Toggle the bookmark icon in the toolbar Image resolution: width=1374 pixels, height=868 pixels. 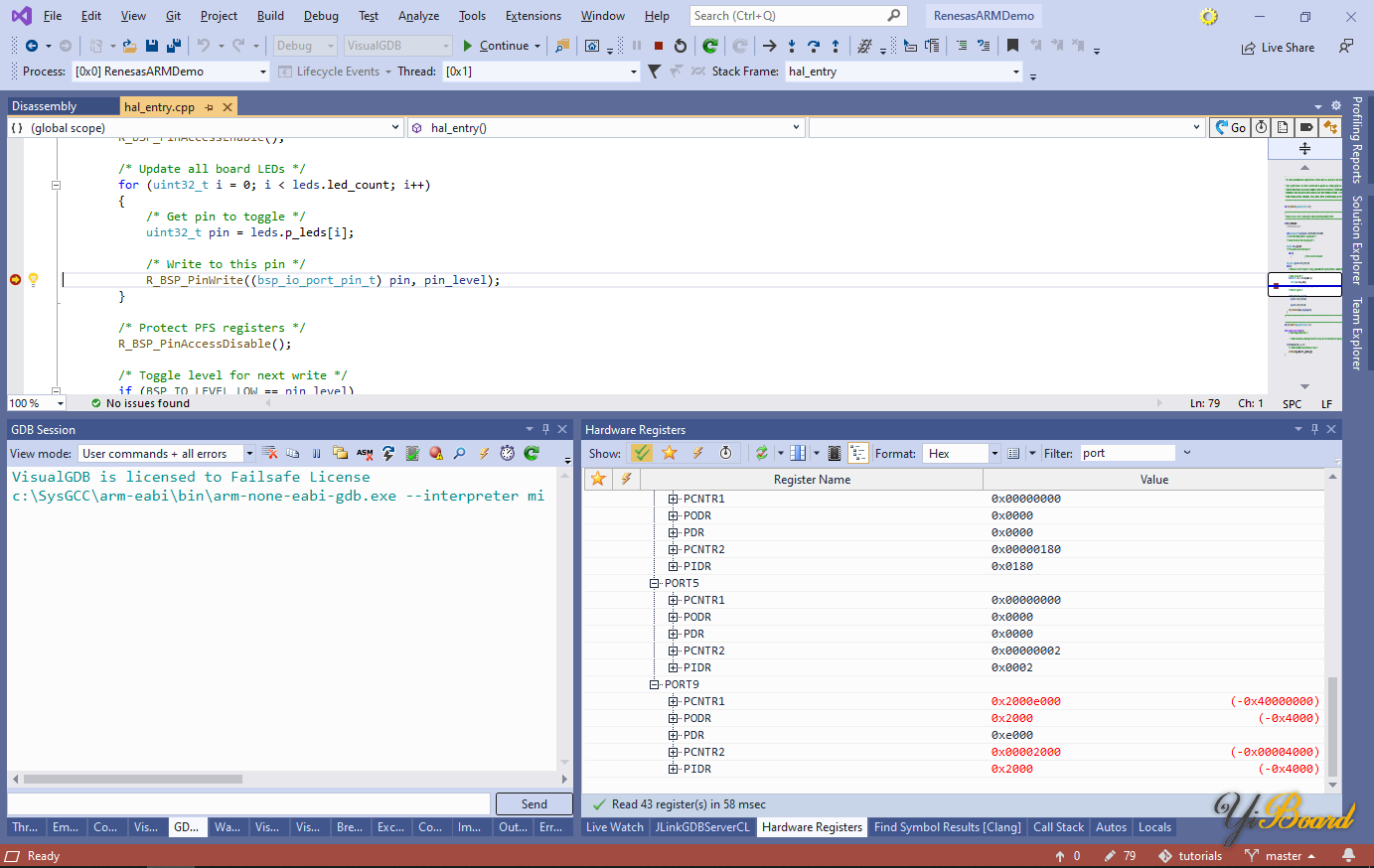pyautogui.click(x=1012, y=46)
